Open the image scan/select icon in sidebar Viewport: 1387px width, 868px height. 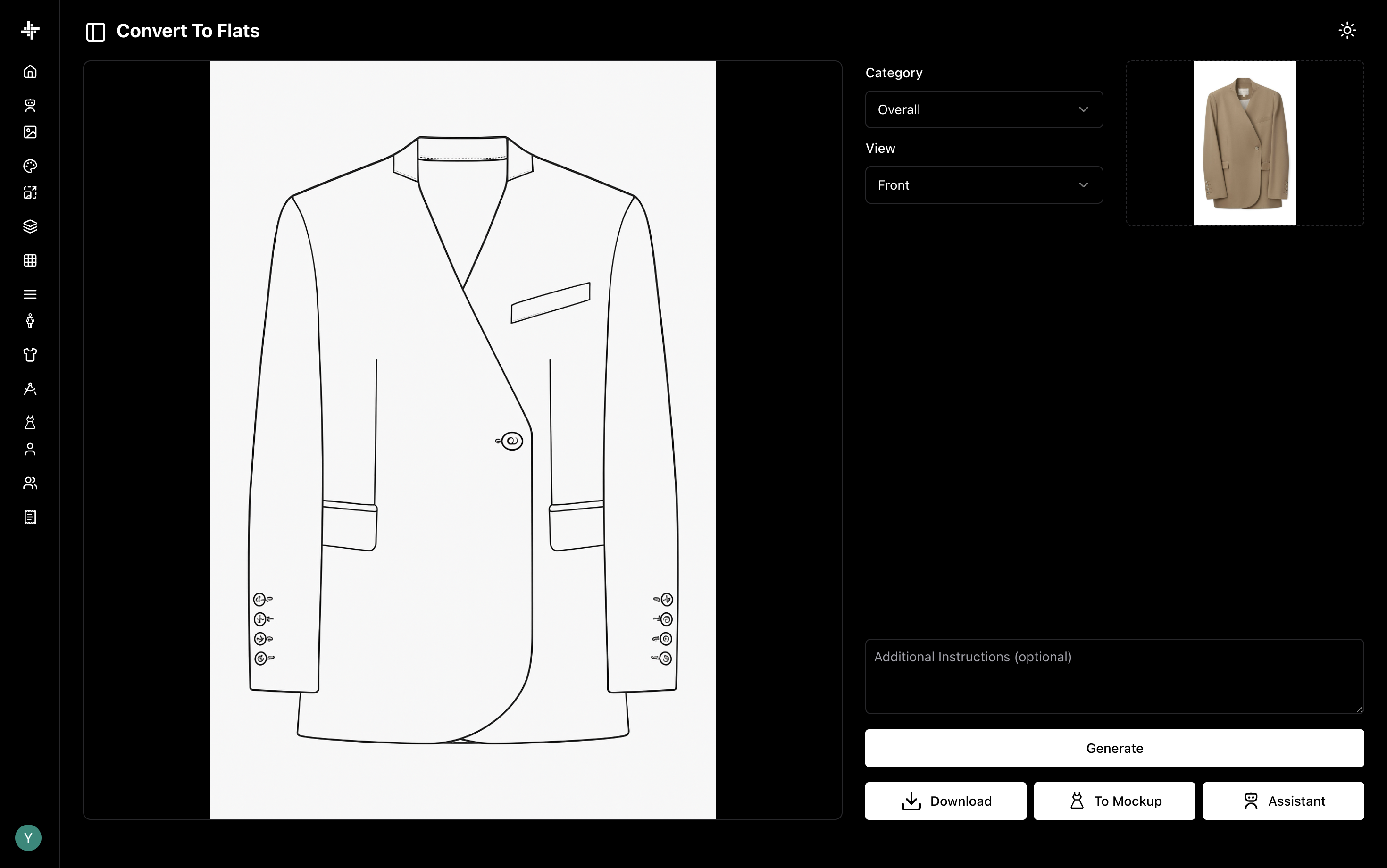pos(30,192)
